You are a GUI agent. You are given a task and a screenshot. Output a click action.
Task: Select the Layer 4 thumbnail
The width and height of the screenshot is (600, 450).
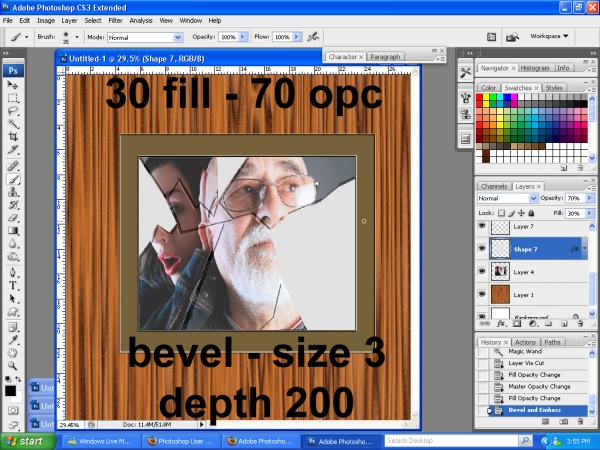tap(500, 271)
